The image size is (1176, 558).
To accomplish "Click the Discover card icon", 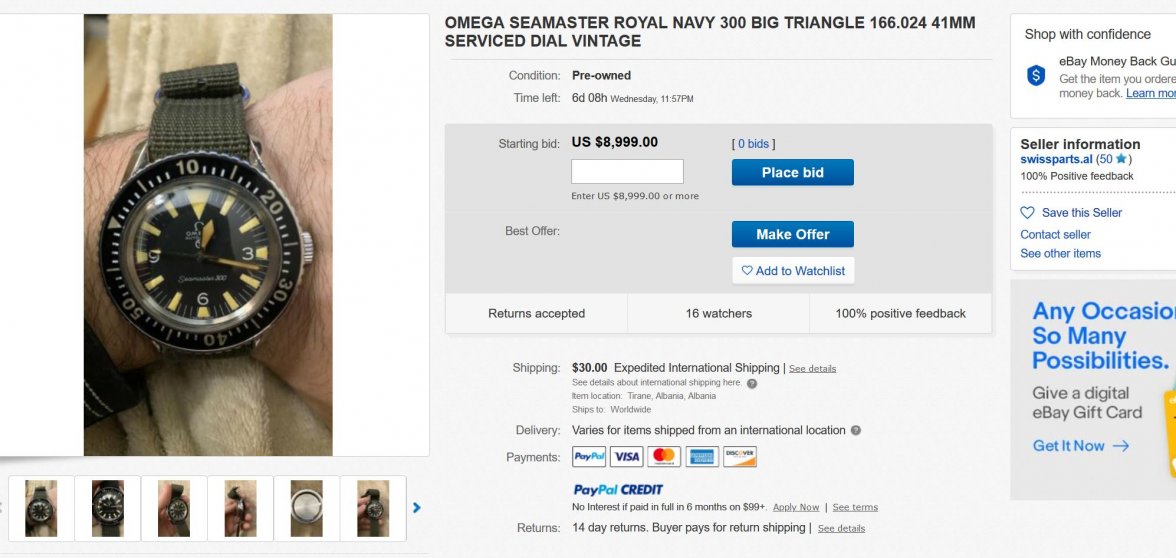I will (740, 457).
